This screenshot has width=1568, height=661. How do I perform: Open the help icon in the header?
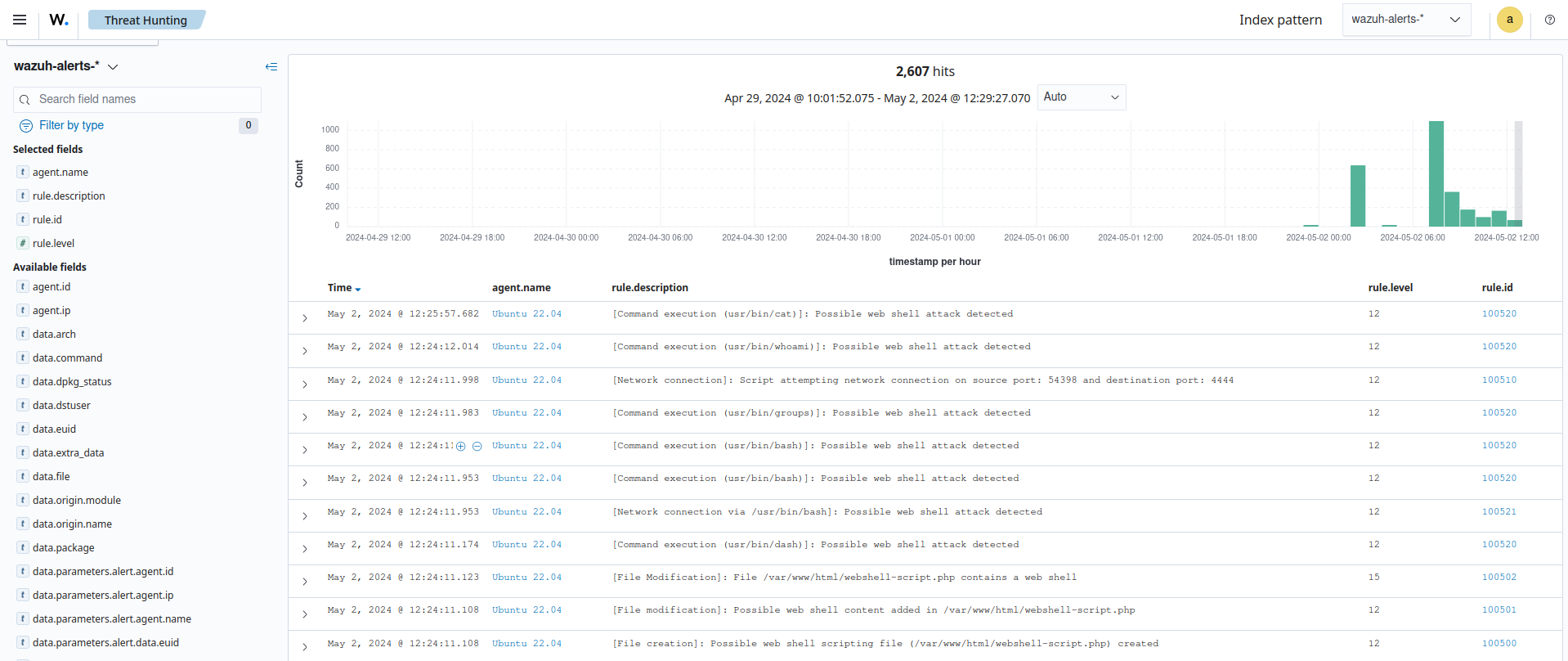coord(1549,20)
